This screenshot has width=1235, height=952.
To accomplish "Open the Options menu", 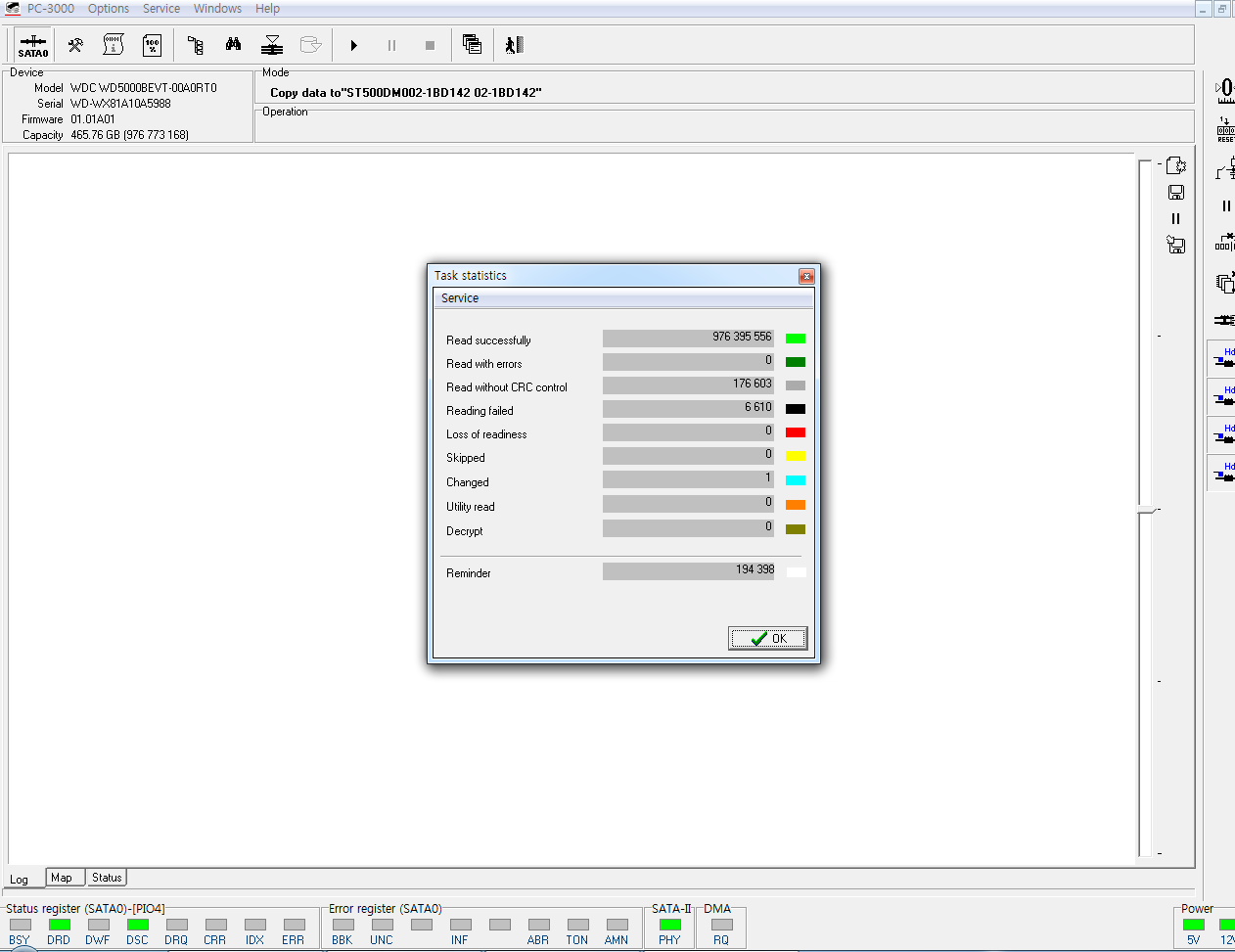I will click(x=109, y=9).
